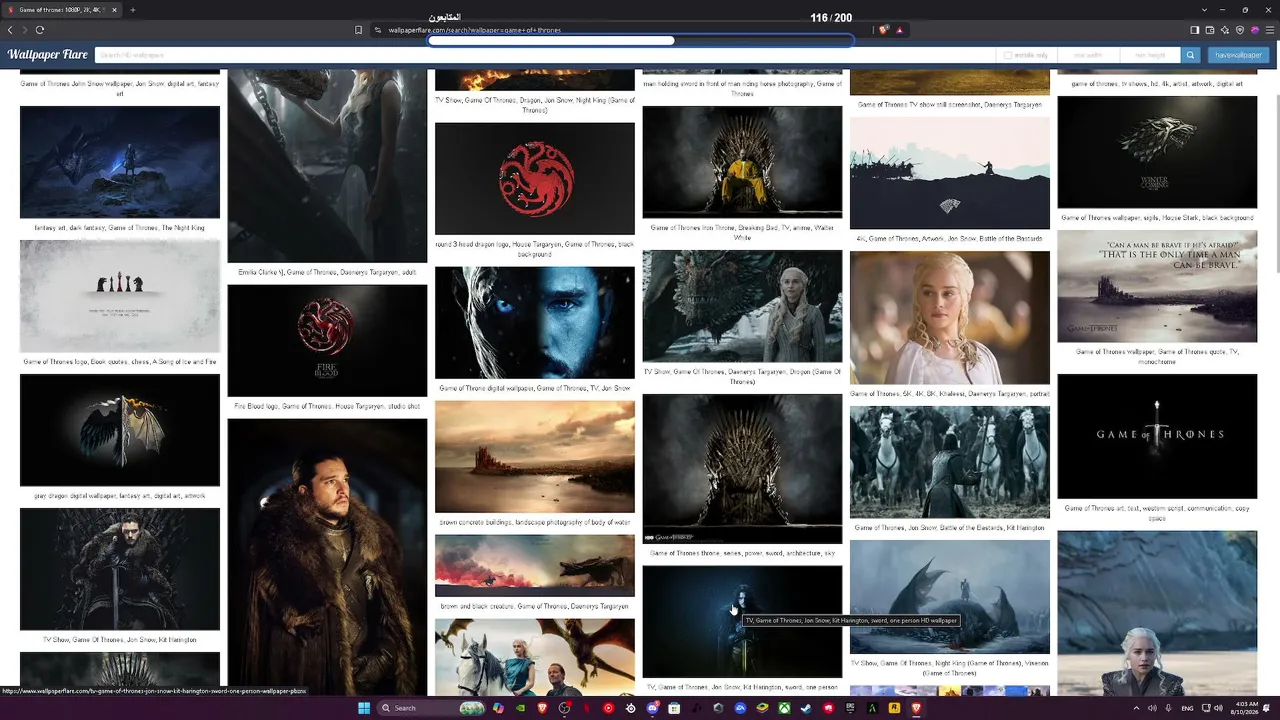The height and width of the screenshot is (720, 1280).
Task: Open a new browser tab with plus
Action: tap(132, 10)
